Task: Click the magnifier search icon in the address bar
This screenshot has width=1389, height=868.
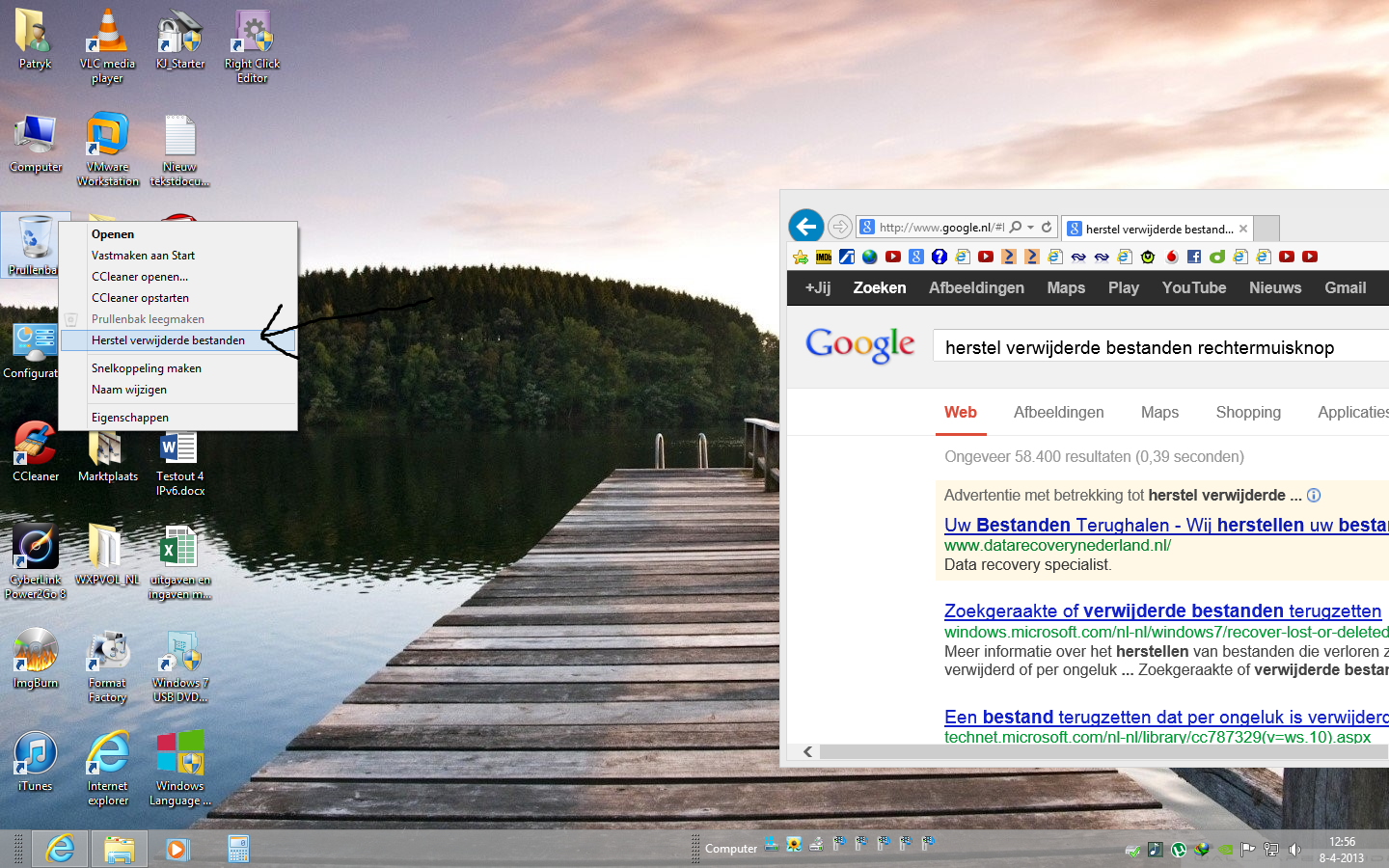Action: coord(1016,228)
